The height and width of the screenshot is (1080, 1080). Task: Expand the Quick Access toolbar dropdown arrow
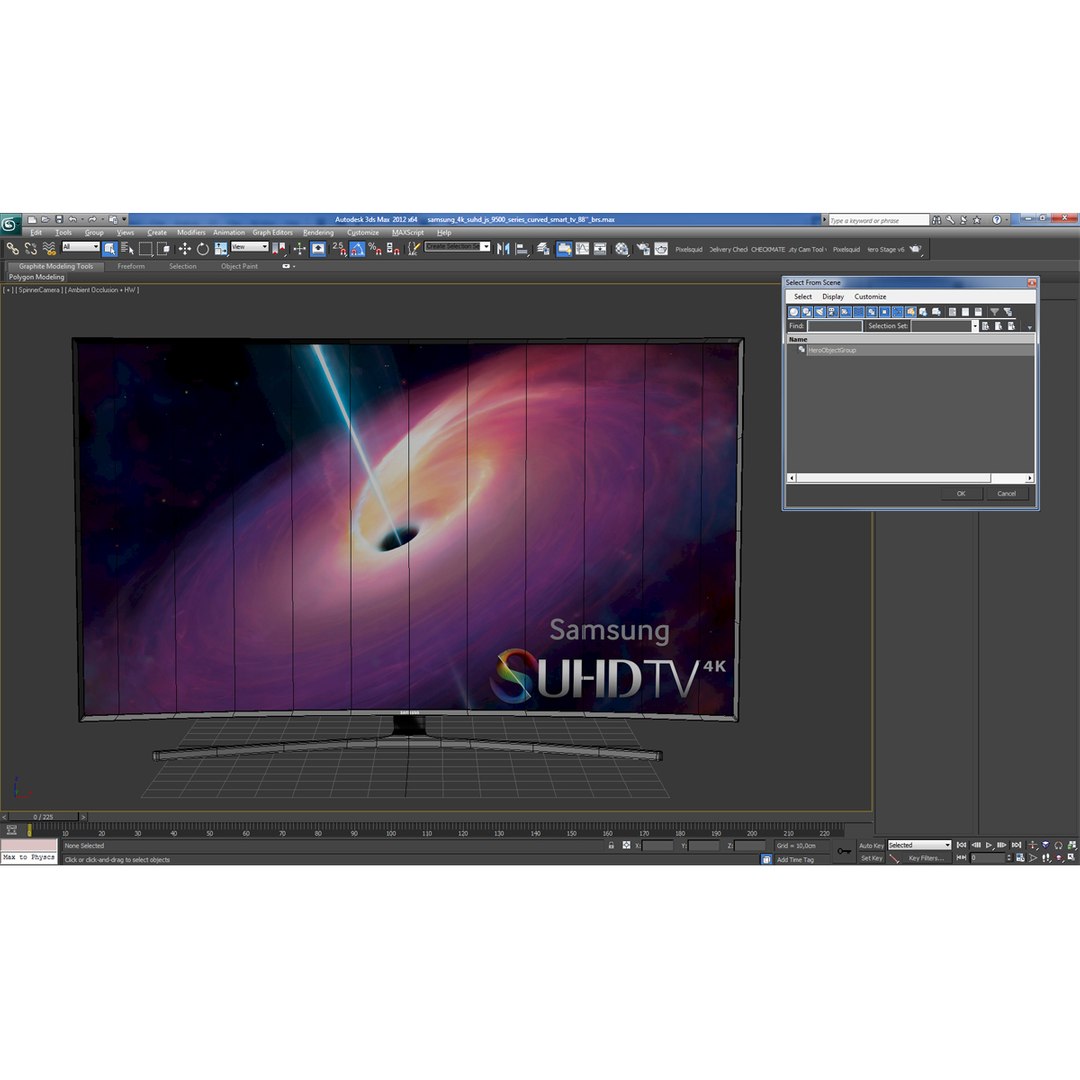pyautogui.click(x=125, y=219)
